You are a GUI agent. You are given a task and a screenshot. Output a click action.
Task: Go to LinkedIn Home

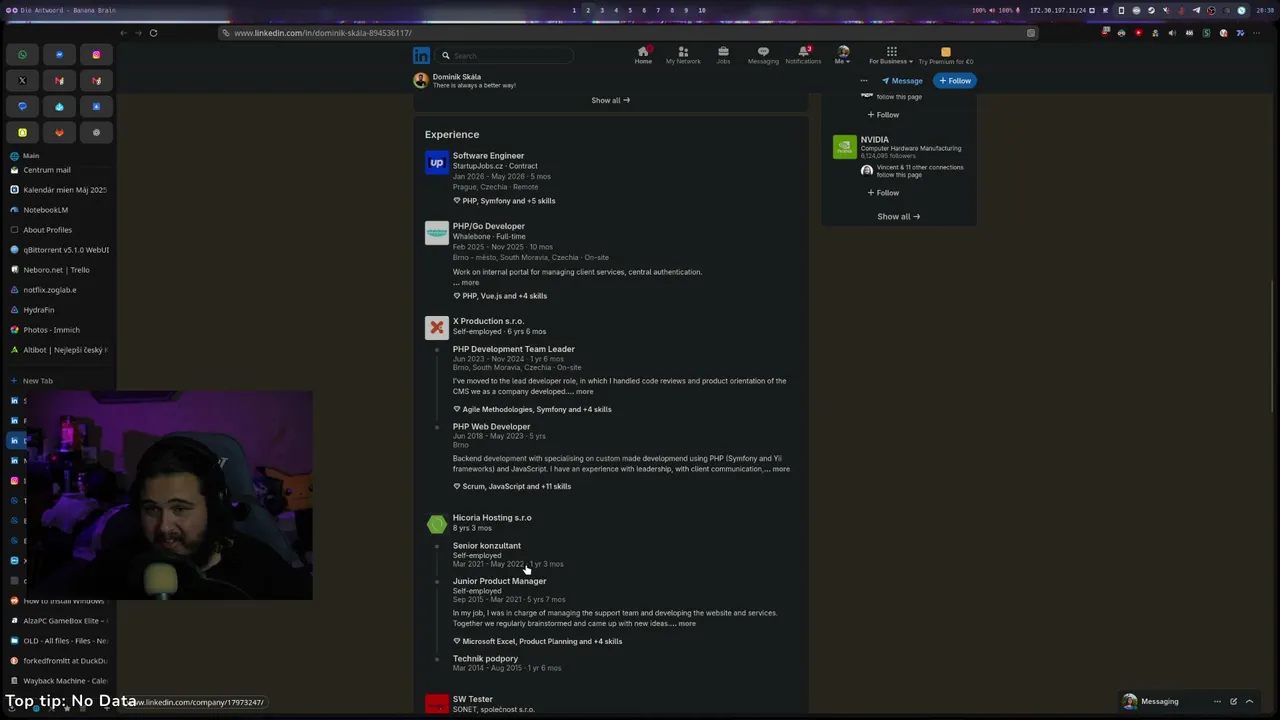(x=643, y=56)
